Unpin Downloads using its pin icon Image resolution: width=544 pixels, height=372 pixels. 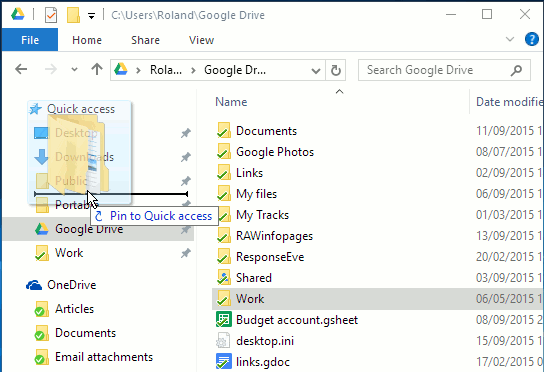click(186, 157)
